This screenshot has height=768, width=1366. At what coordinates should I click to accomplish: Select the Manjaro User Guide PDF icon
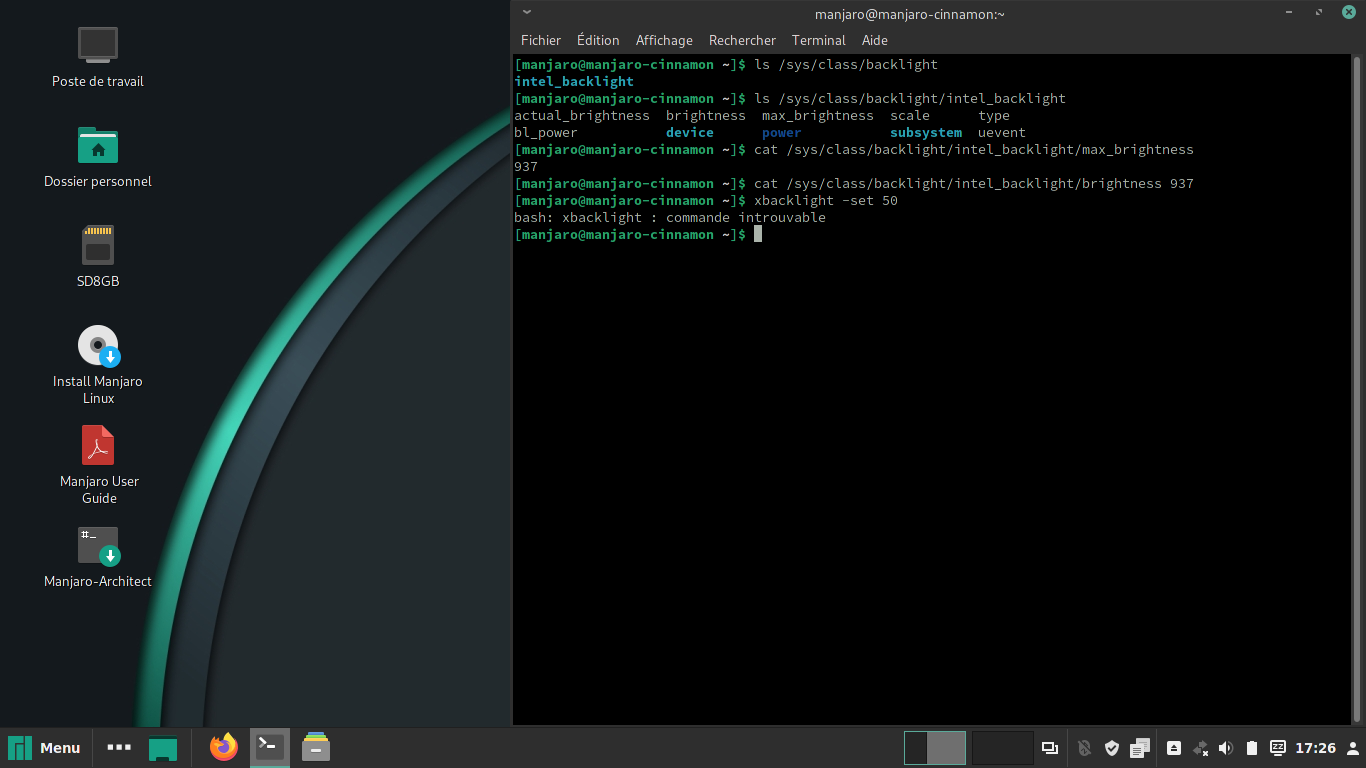(x=98, y=445)
